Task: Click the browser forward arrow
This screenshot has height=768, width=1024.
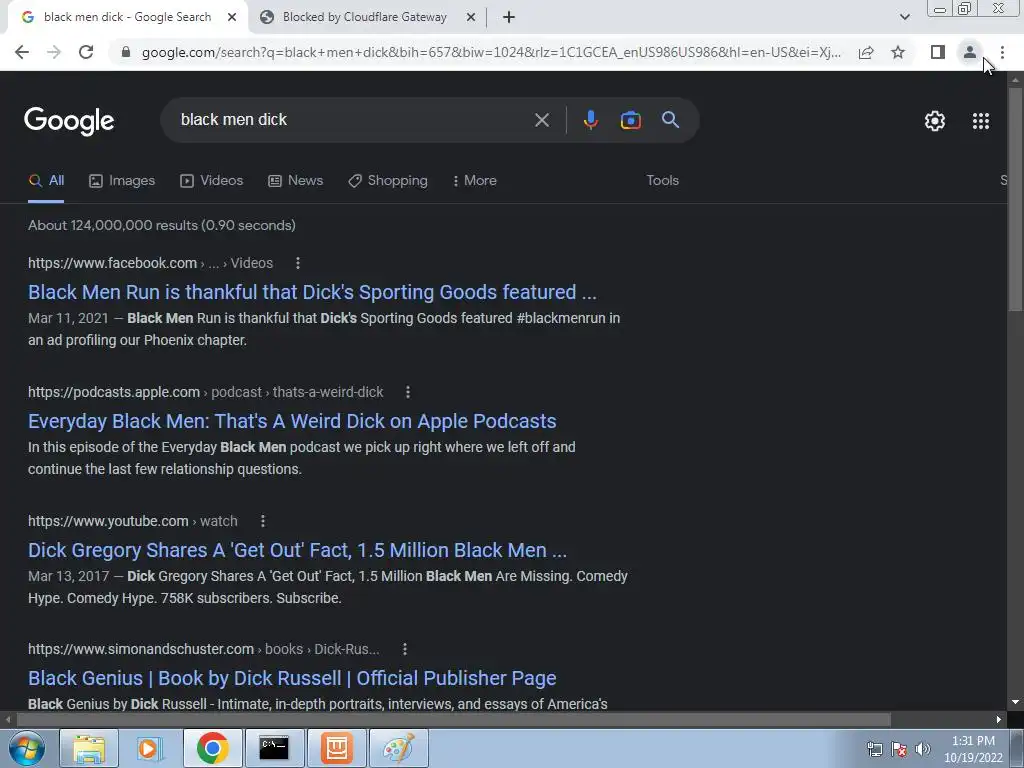Action: (x=54, y=52)
